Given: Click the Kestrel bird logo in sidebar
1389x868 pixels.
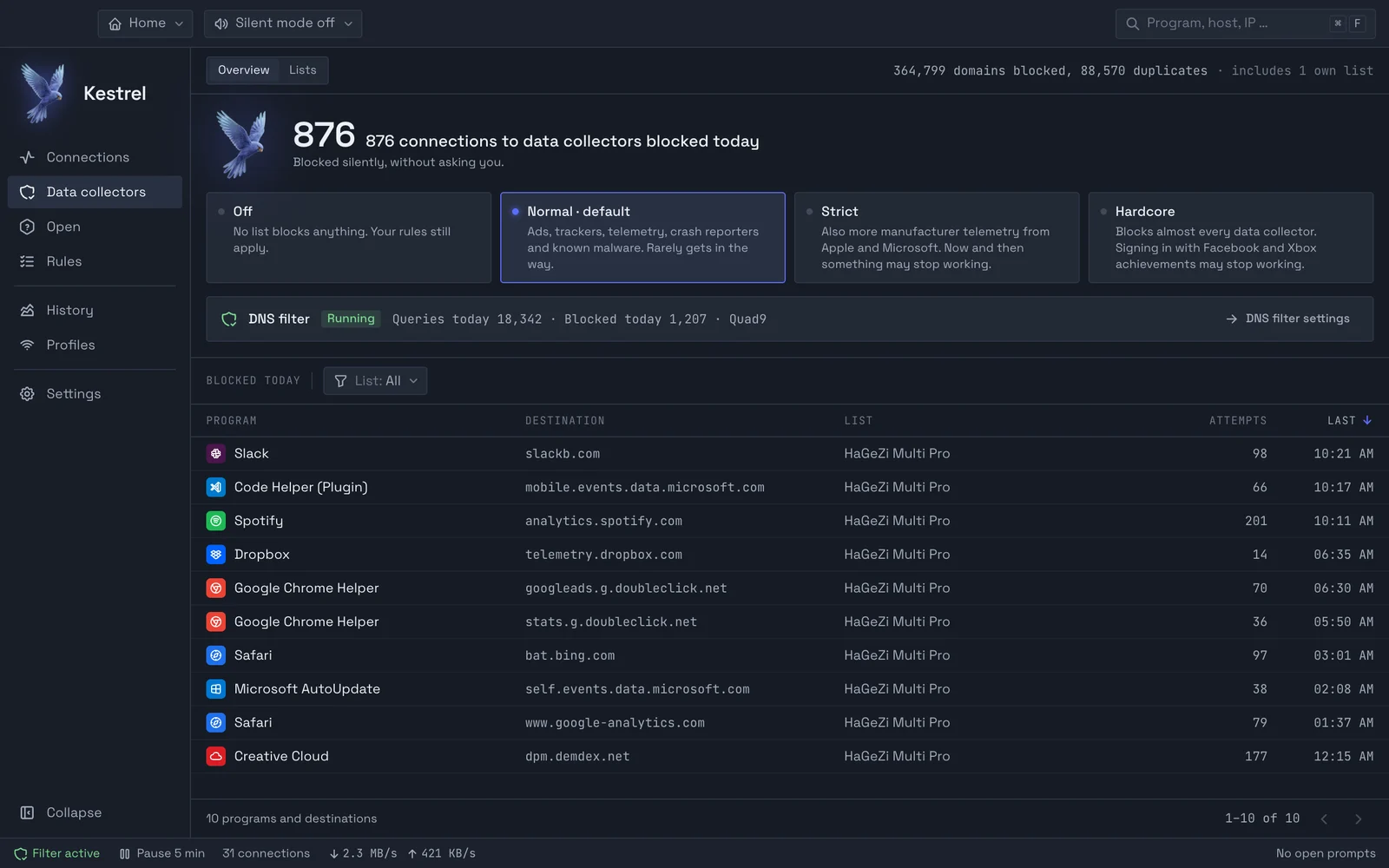Looking at the screenshot, I should [43, 93].
